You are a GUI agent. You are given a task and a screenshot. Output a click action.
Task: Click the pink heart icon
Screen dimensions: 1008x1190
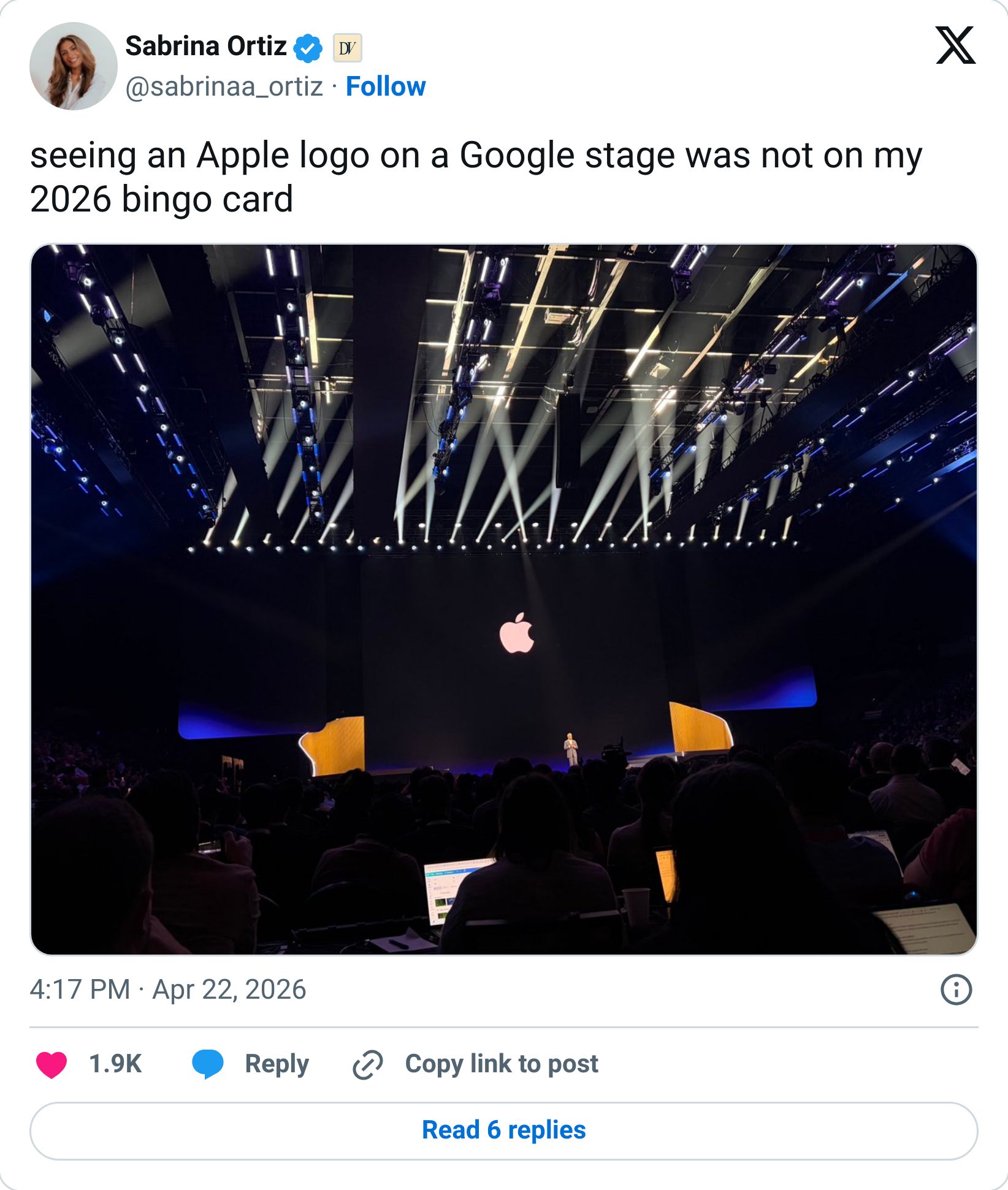click(x=52, y=1064)
